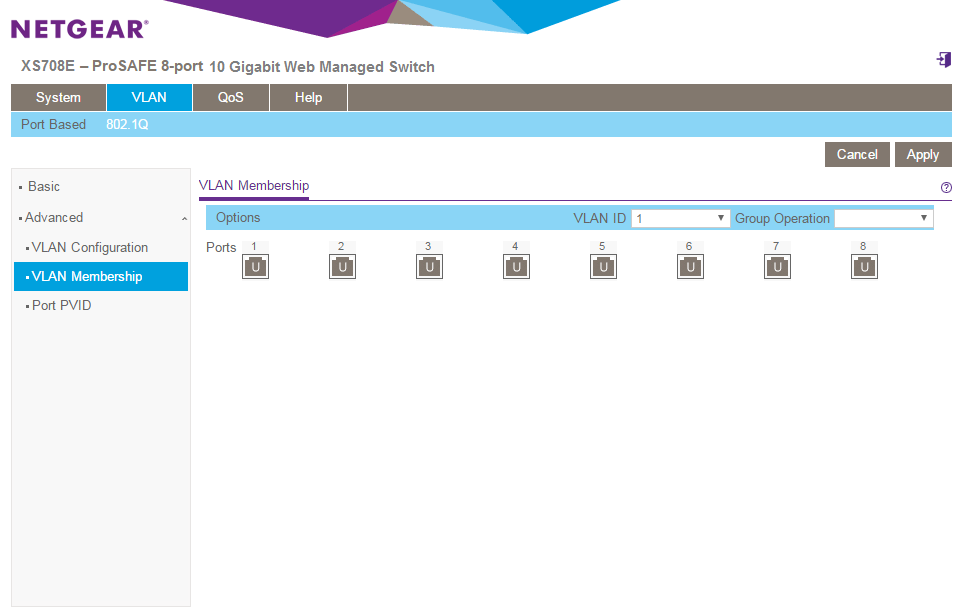Select the port 6 icon

[x=690, y=266]
